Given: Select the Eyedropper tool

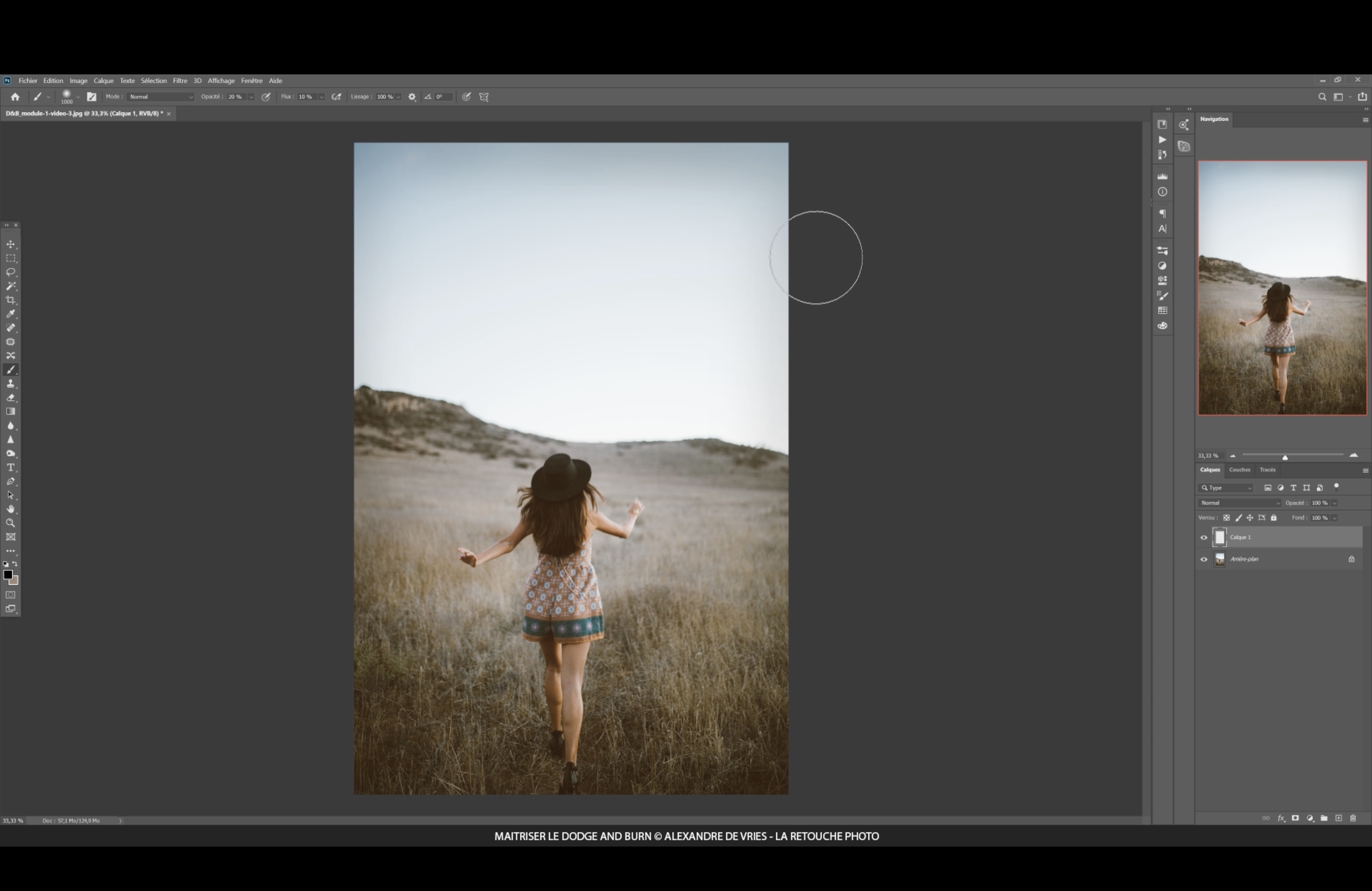Looking at the screenshot, I should (10, 314).
